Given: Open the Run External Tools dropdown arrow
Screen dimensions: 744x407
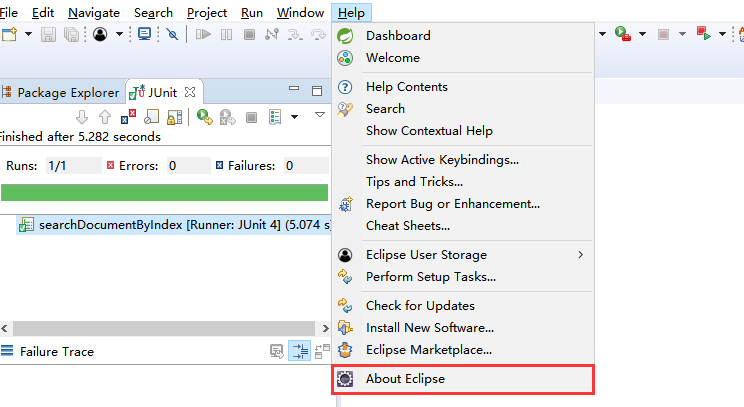Looking at the screenshot, I should click(x=642, y=34).
